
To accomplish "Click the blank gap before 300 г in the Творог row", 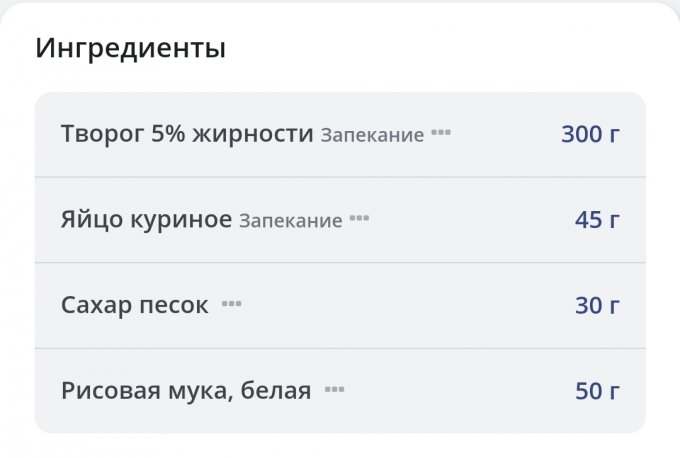I will pos(505,134).
